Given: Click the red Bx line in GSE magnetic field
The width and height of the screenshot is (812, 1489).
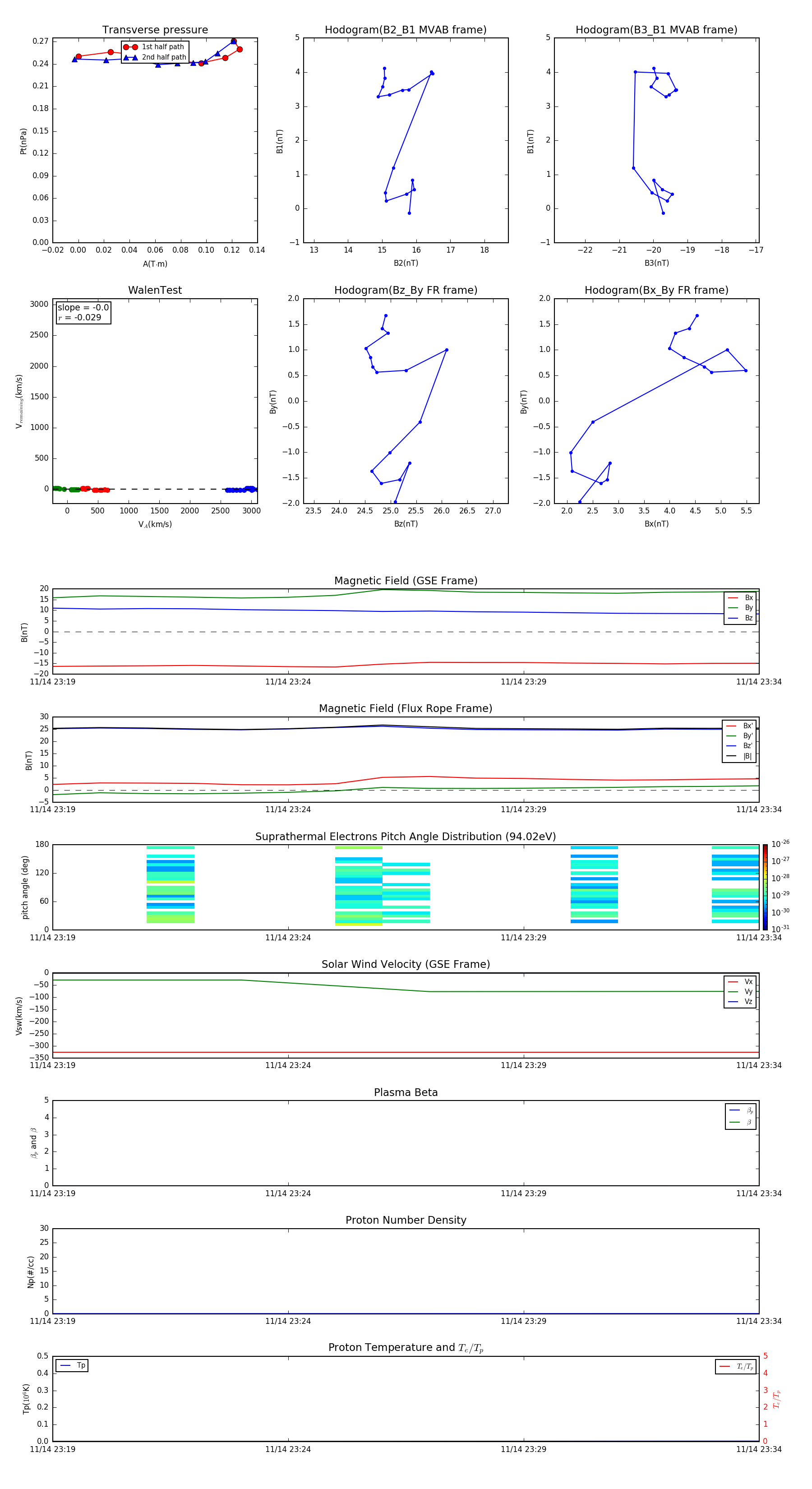Looking at the screenshot, I should 406,664.
